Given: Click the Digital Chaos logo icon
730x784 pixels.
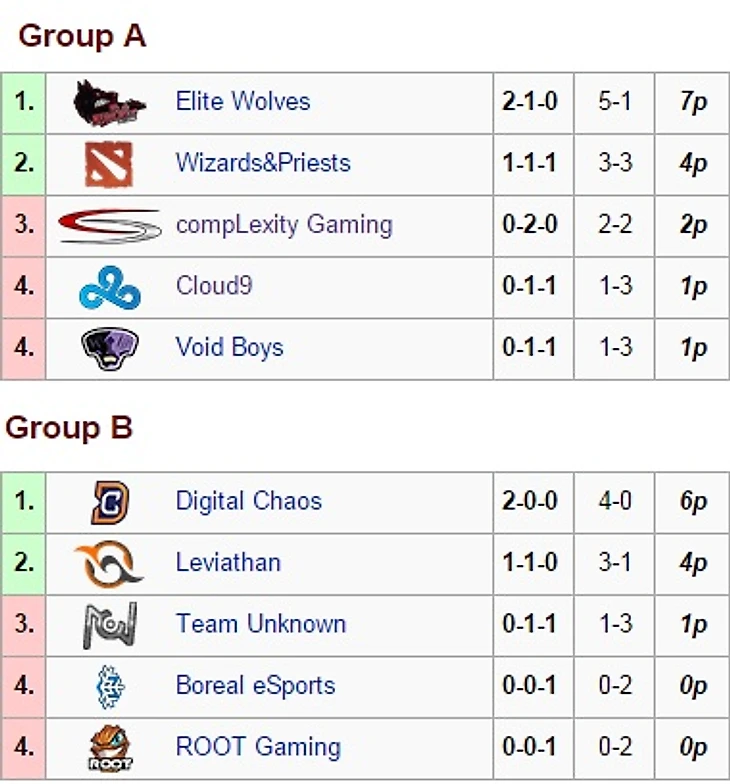Looking at the screenshot, I should [109, 502].
